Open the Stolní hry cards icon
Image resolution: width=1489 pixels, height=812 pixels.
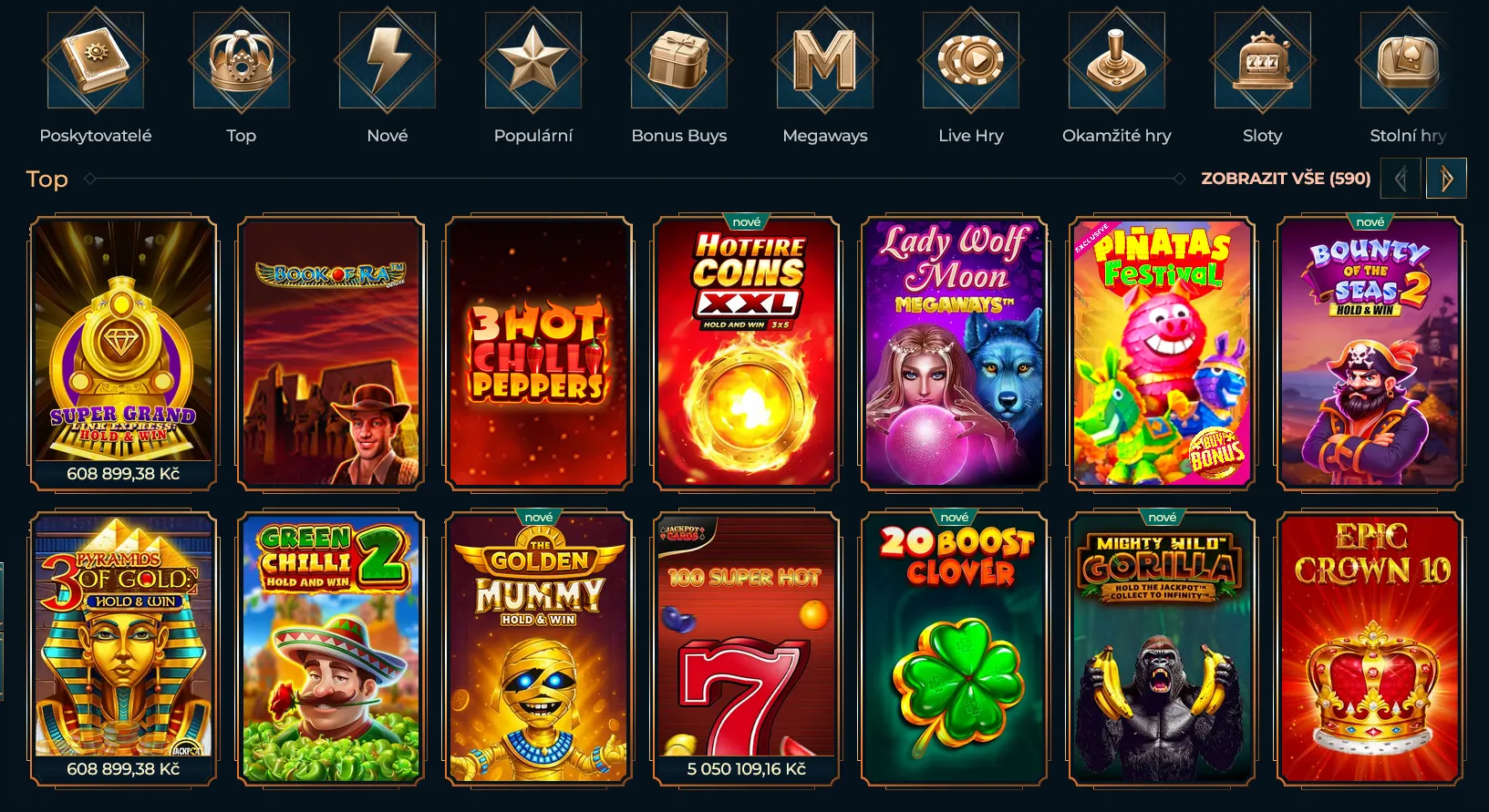coord(1404,60)
